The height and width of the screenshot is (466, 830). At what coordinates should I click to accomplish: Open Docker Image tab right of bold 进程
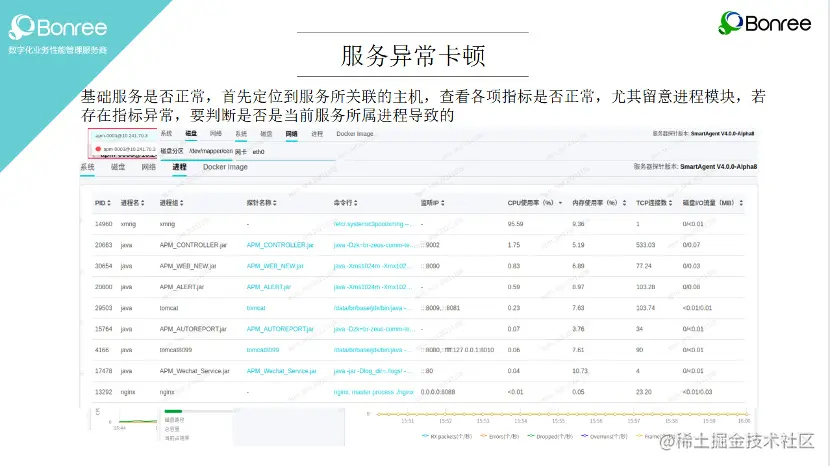tap(225, 167)
